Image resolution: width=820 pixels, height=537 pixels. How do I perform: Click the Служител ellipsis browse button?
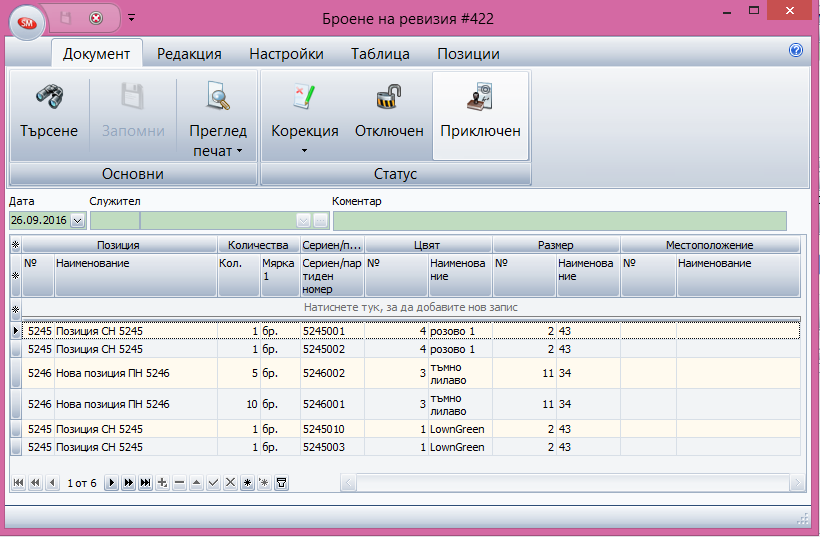pos(321,221)
